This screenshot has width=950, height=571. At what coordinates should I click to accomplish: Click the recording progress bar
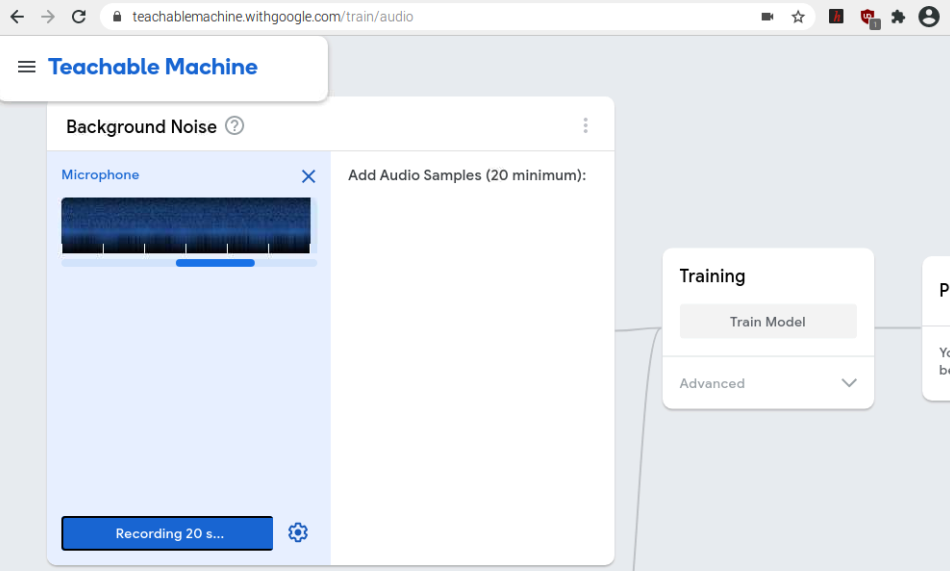[189, 263]
